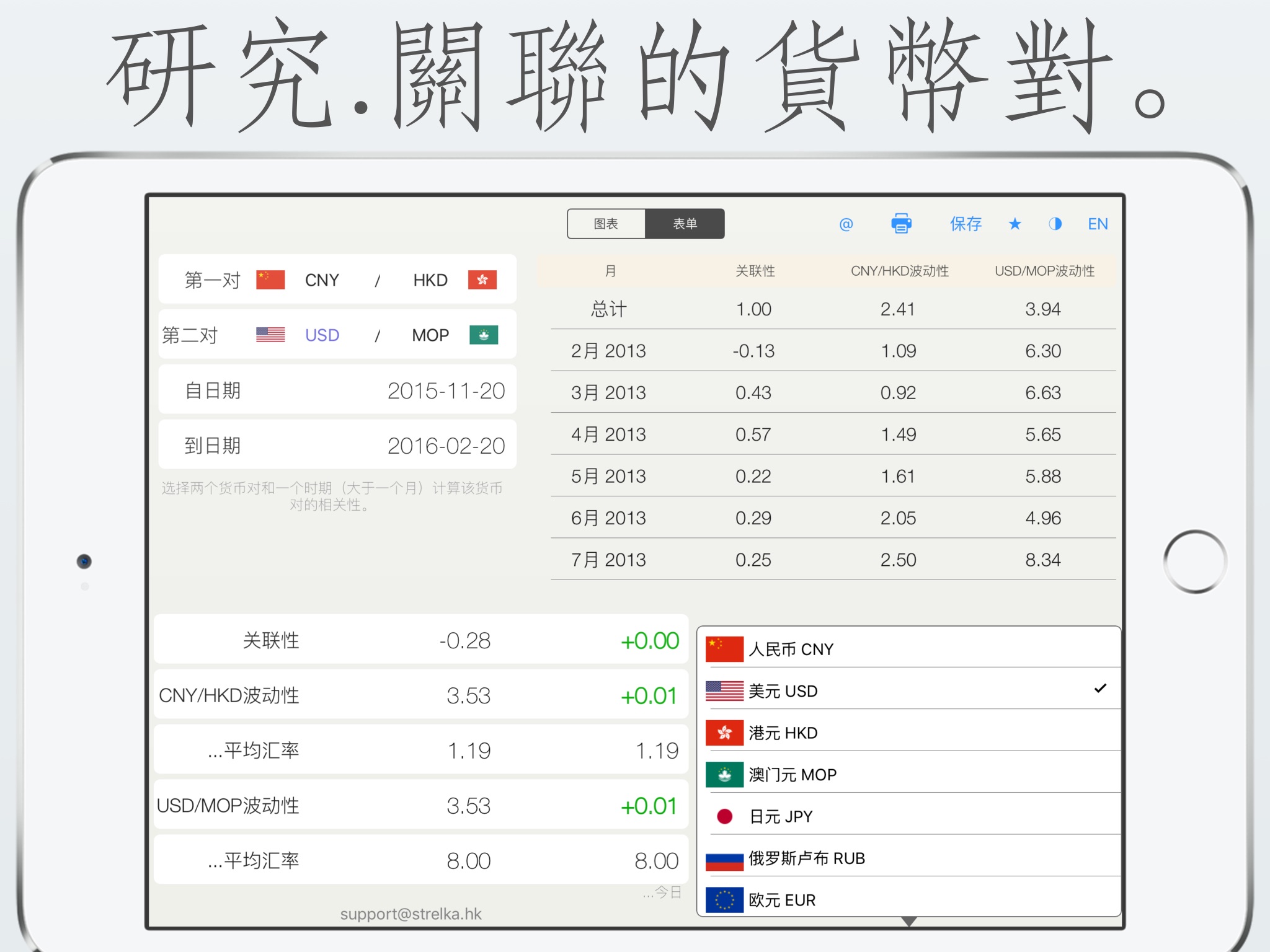
Task: Click the 保存 save button
Action: click(x=966, y=224)
